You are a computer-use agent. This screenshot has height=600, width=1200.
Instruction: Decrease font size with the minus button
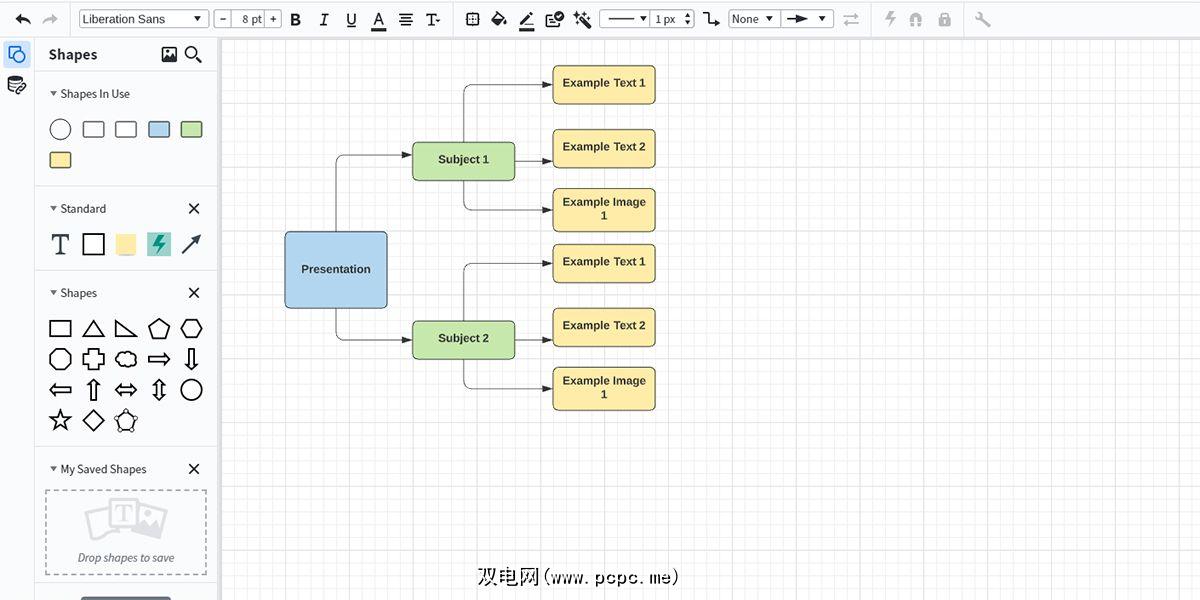point(223,19)
